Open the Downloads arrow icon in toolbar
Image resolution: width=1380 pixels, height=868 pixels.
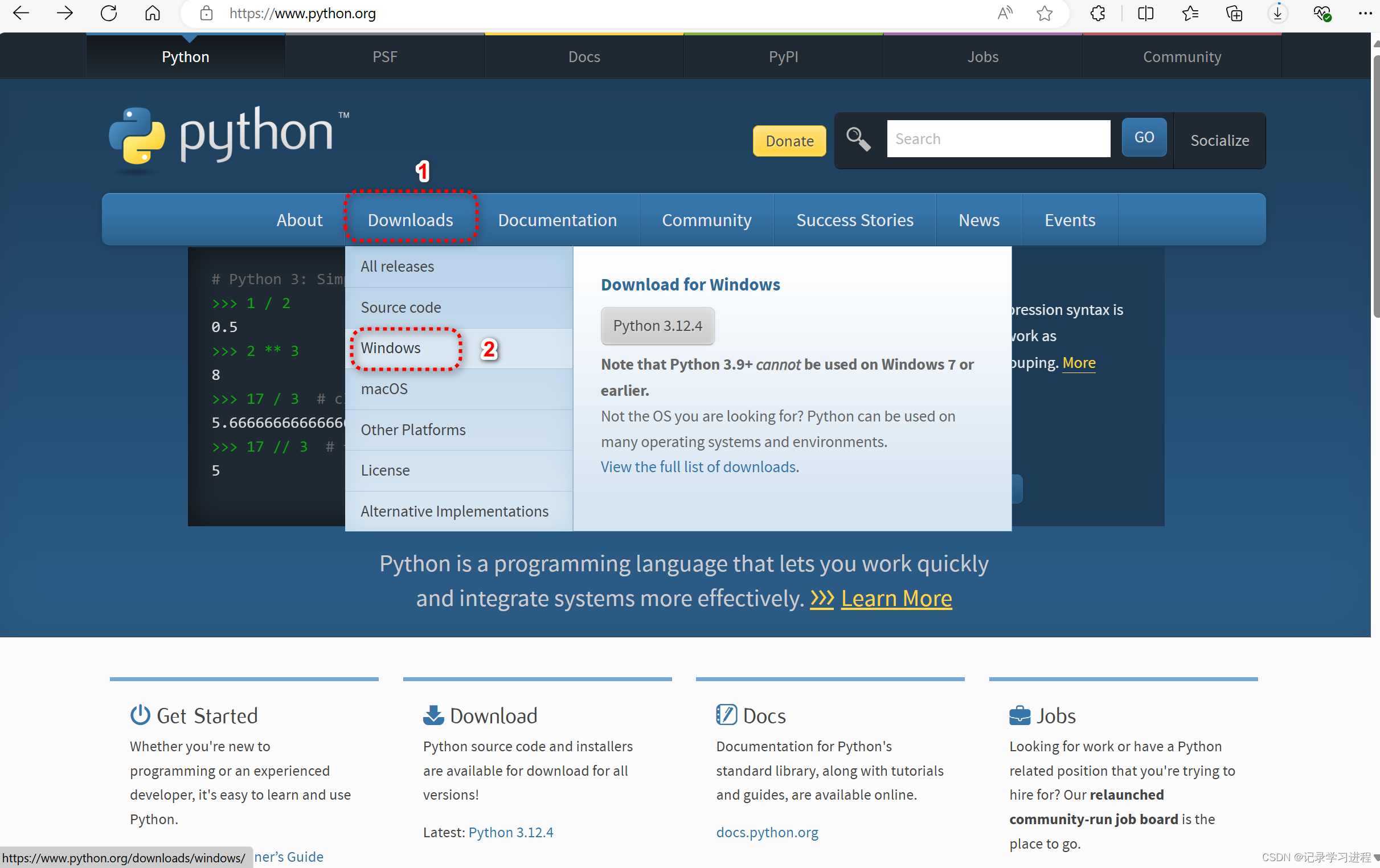(x=1277, y=13)
